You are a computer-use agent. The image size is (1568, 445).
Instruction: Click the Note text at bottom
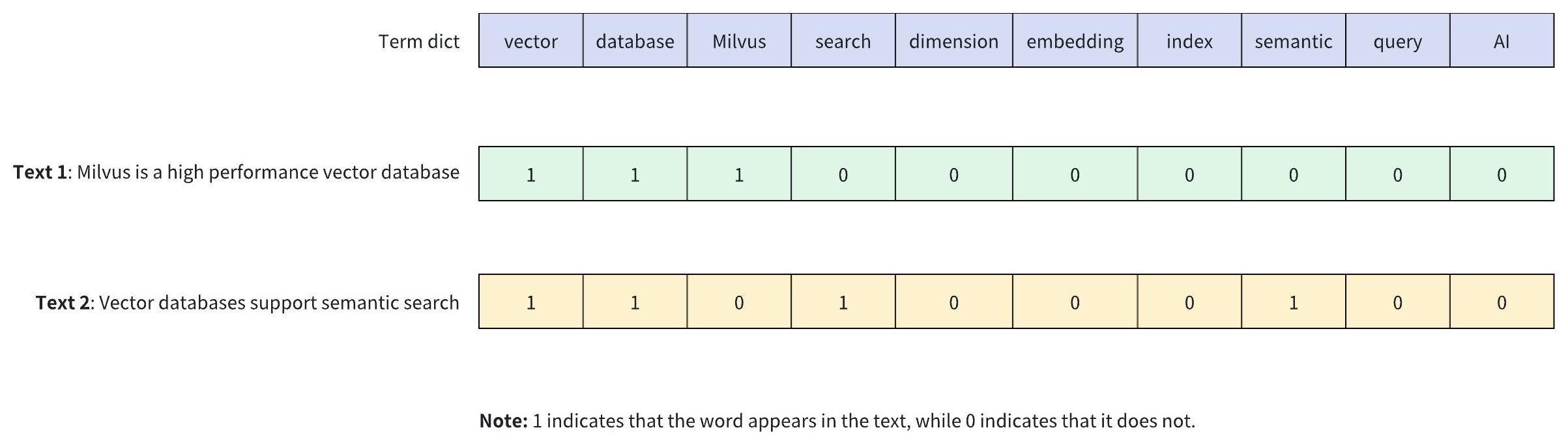837,421
